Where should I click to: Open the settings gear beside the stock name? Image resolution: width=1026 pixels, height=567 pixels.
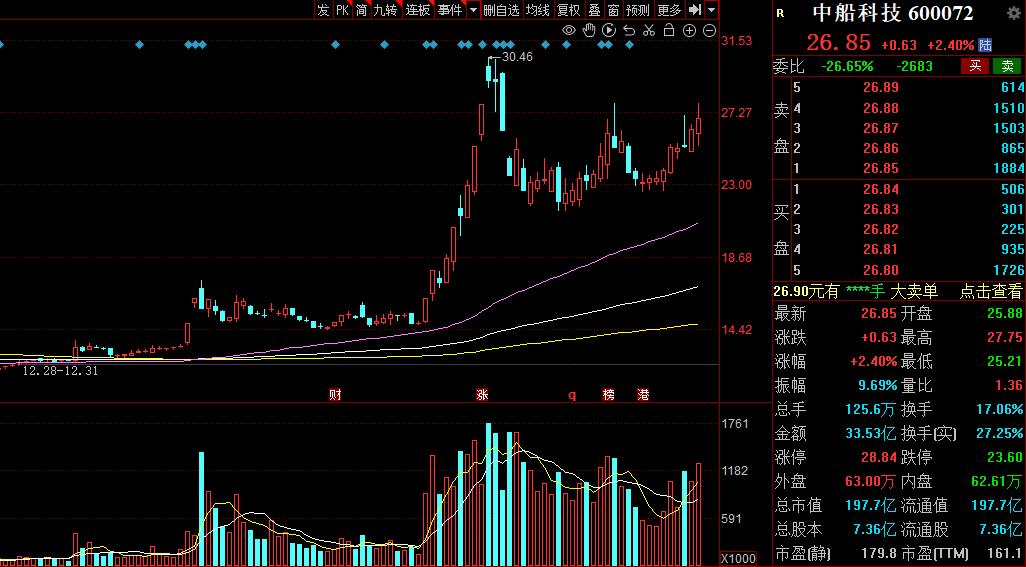[1014, 12]
